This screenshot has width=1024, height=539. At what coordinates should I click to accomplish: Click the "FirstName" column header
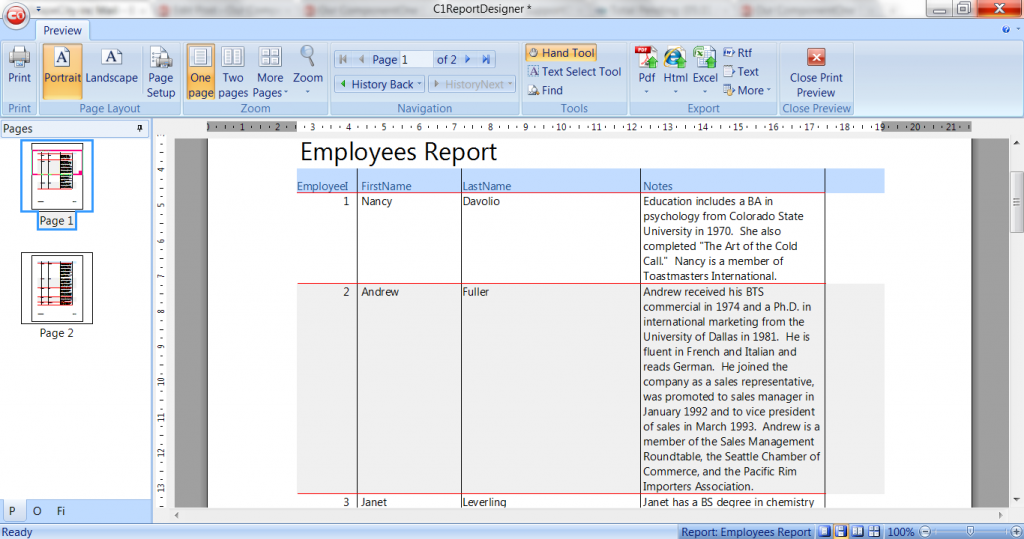point(386,186)
